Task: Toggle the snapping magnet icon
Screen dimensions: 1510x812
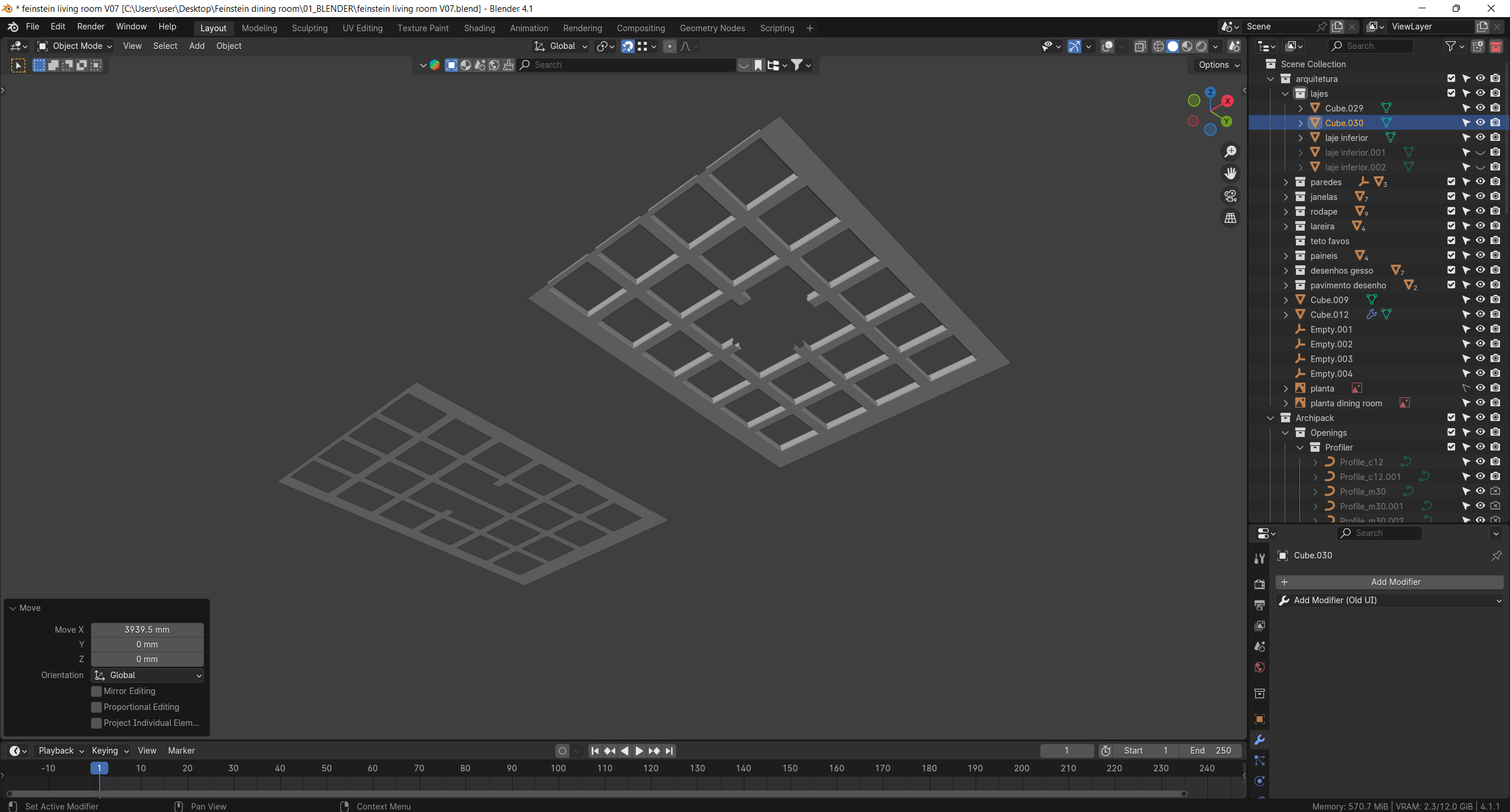Action: point(628,46)
